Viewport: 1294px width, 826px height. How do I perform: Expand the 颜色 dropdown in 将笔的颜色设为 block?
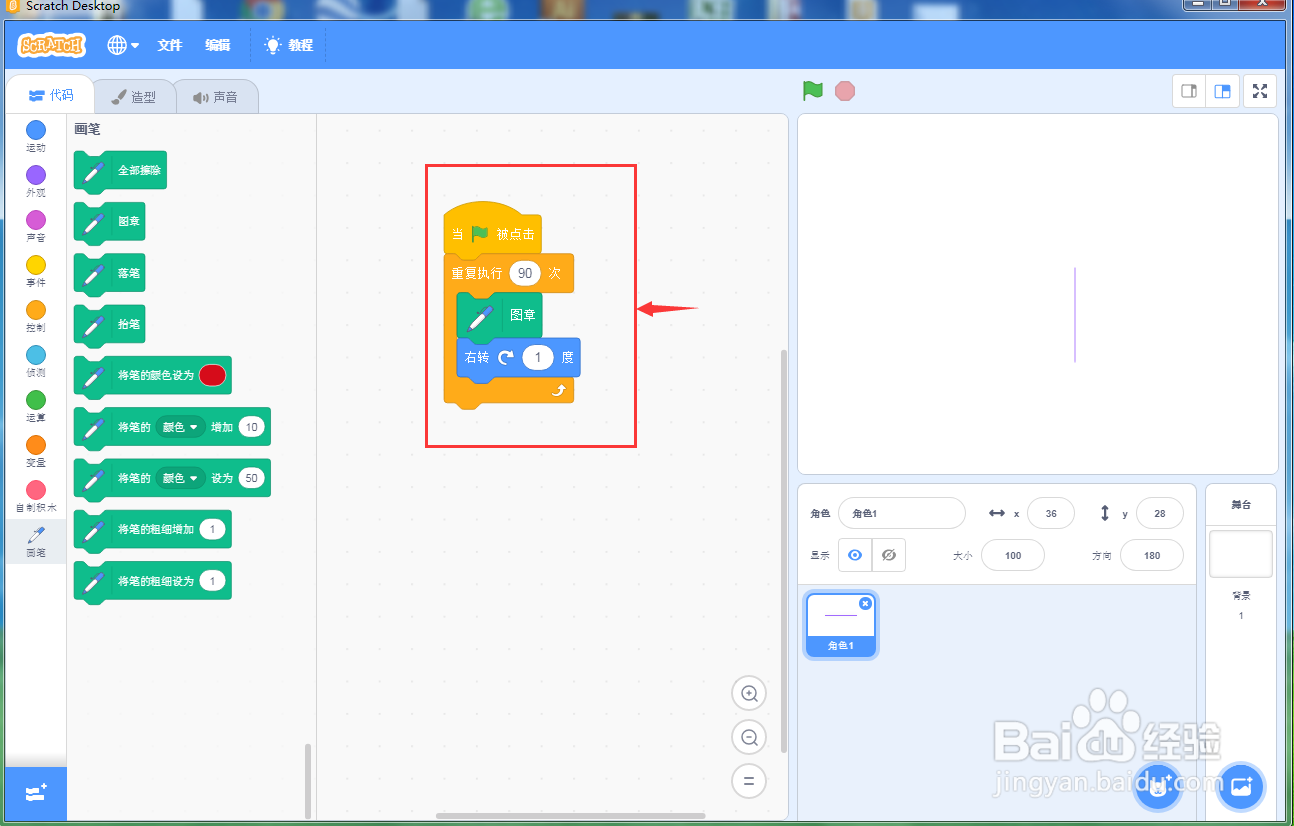pos(180,478)
